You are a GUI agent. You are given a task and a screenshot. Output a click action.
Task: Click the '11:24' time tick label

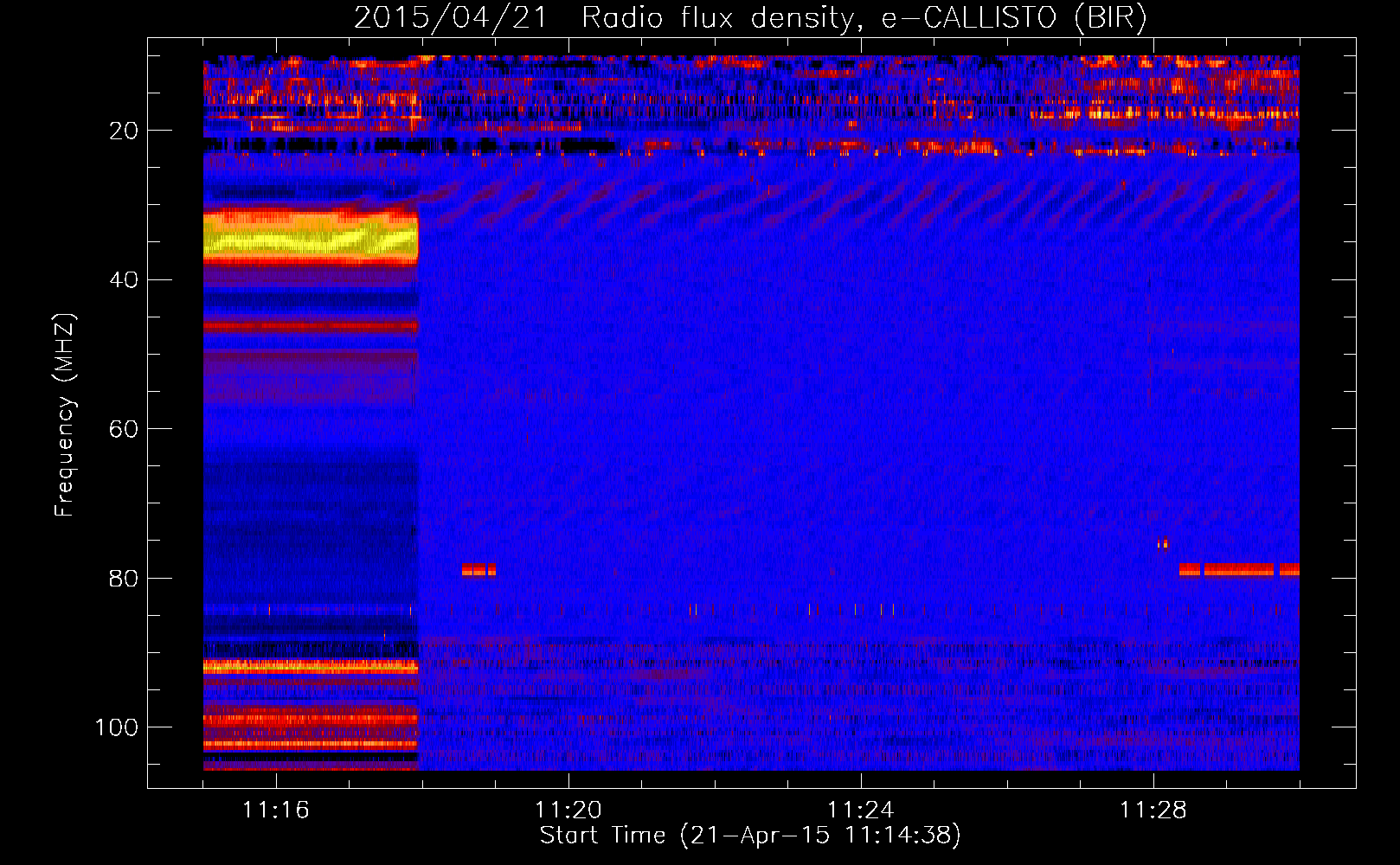(x=861, y=810)
